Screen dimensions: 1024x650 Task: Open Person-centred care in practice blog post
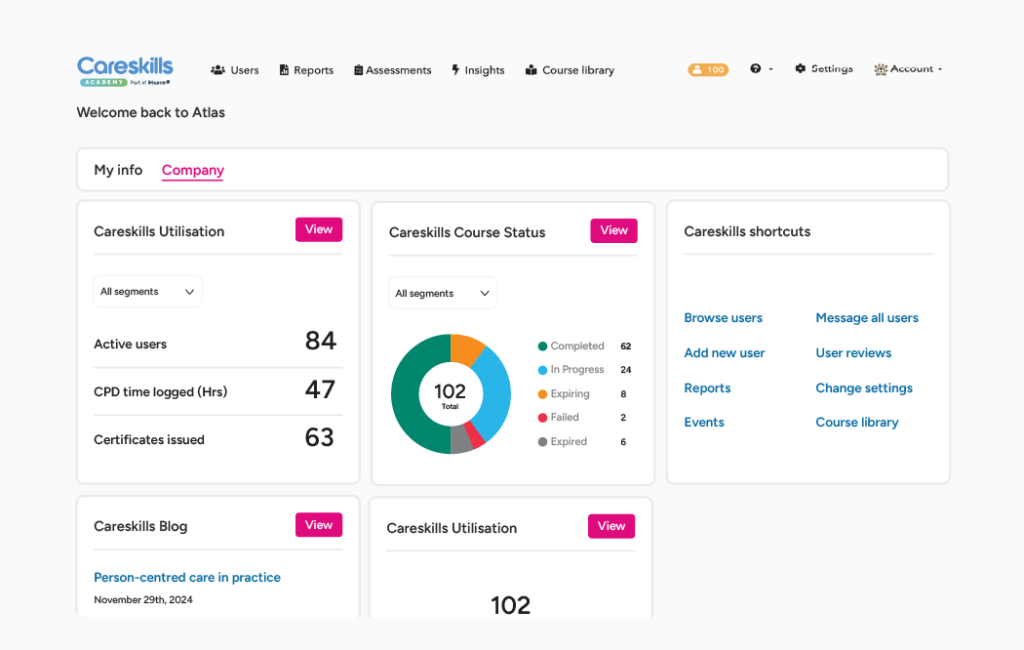tap(187, 577)
